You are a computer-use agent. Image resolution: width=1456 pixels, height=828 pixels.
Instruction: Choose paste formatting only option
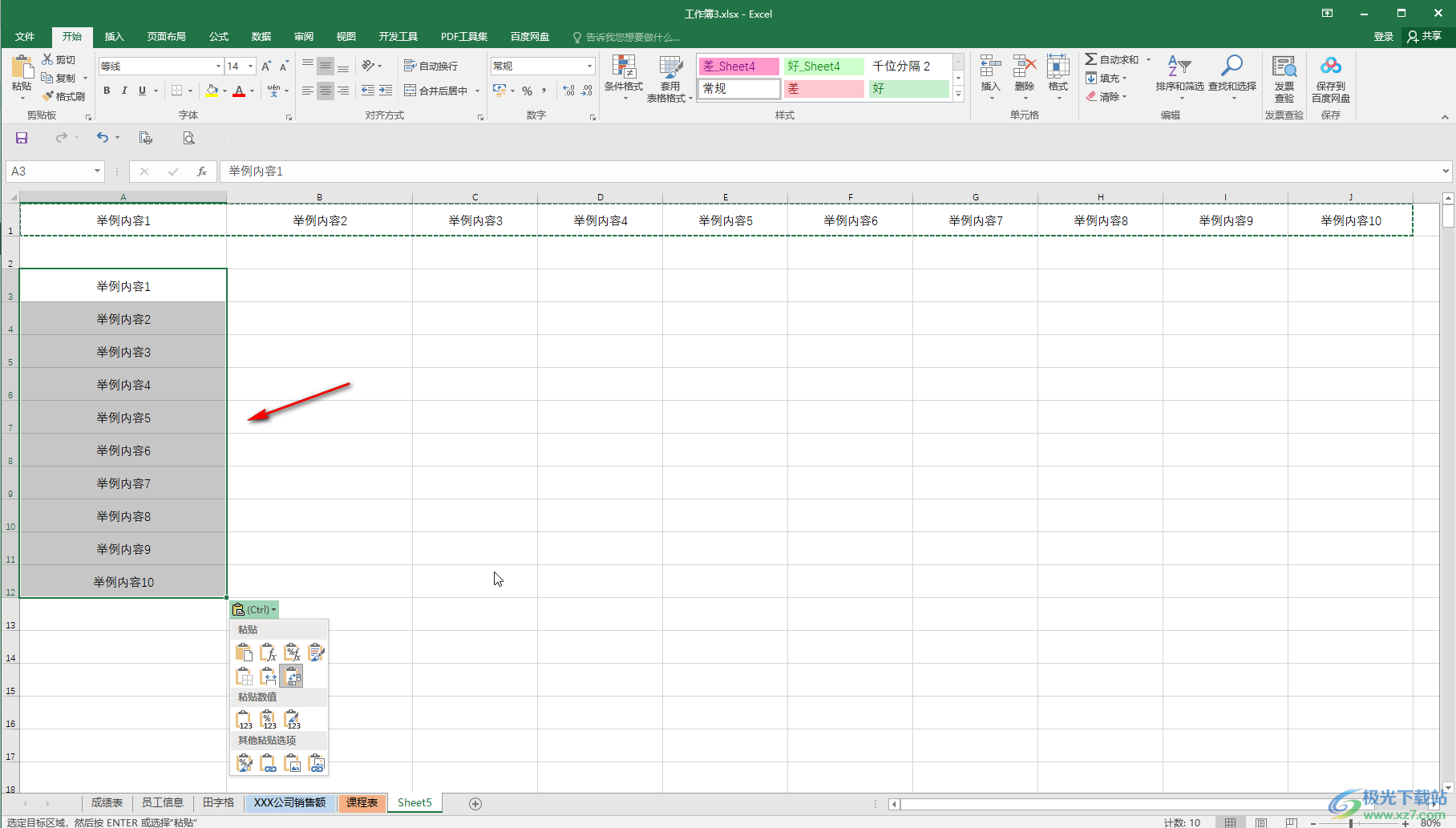click(x=245, y=763)
